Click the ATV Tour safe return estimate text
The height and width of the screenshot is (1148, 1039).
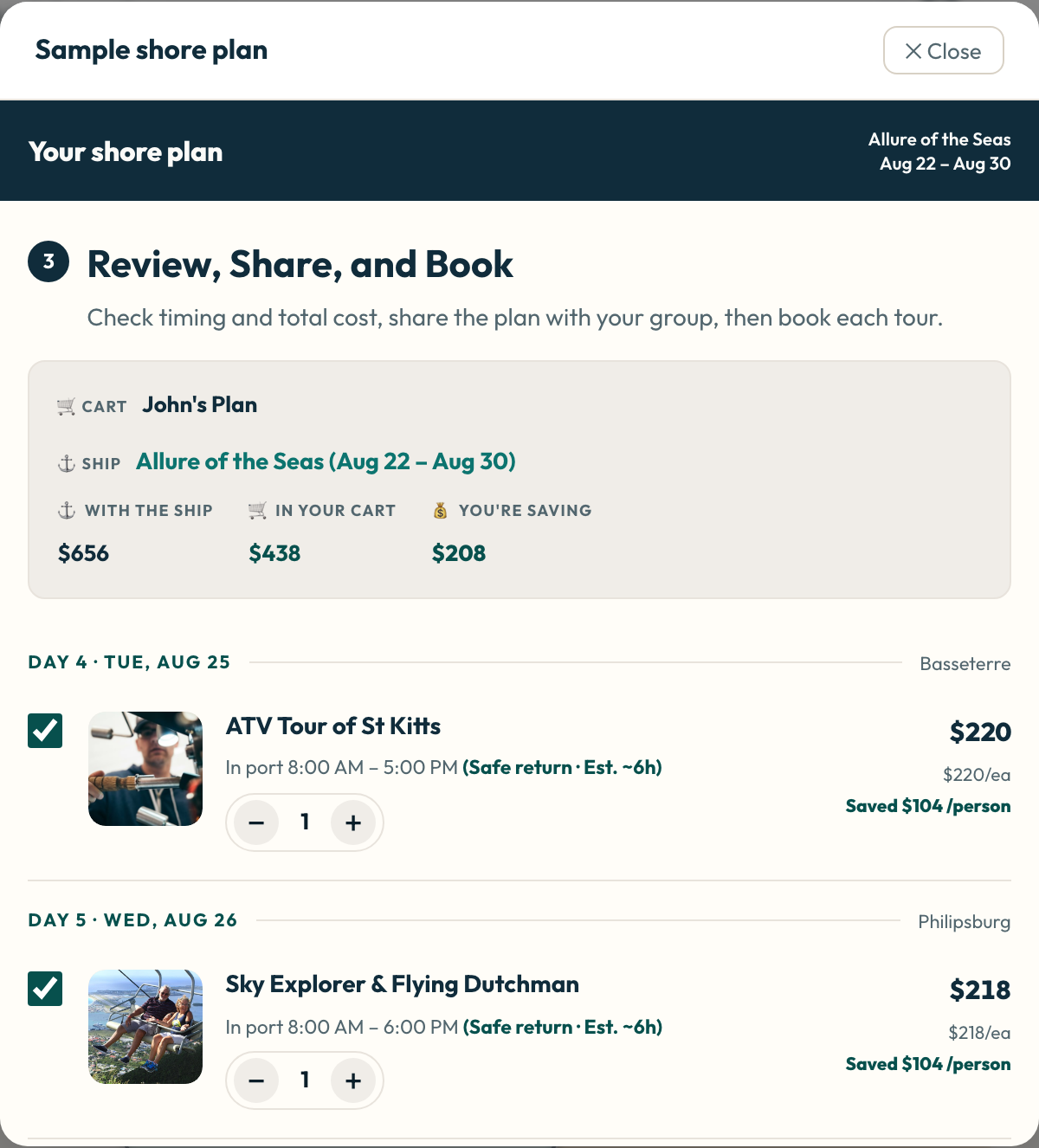point(563,768)
